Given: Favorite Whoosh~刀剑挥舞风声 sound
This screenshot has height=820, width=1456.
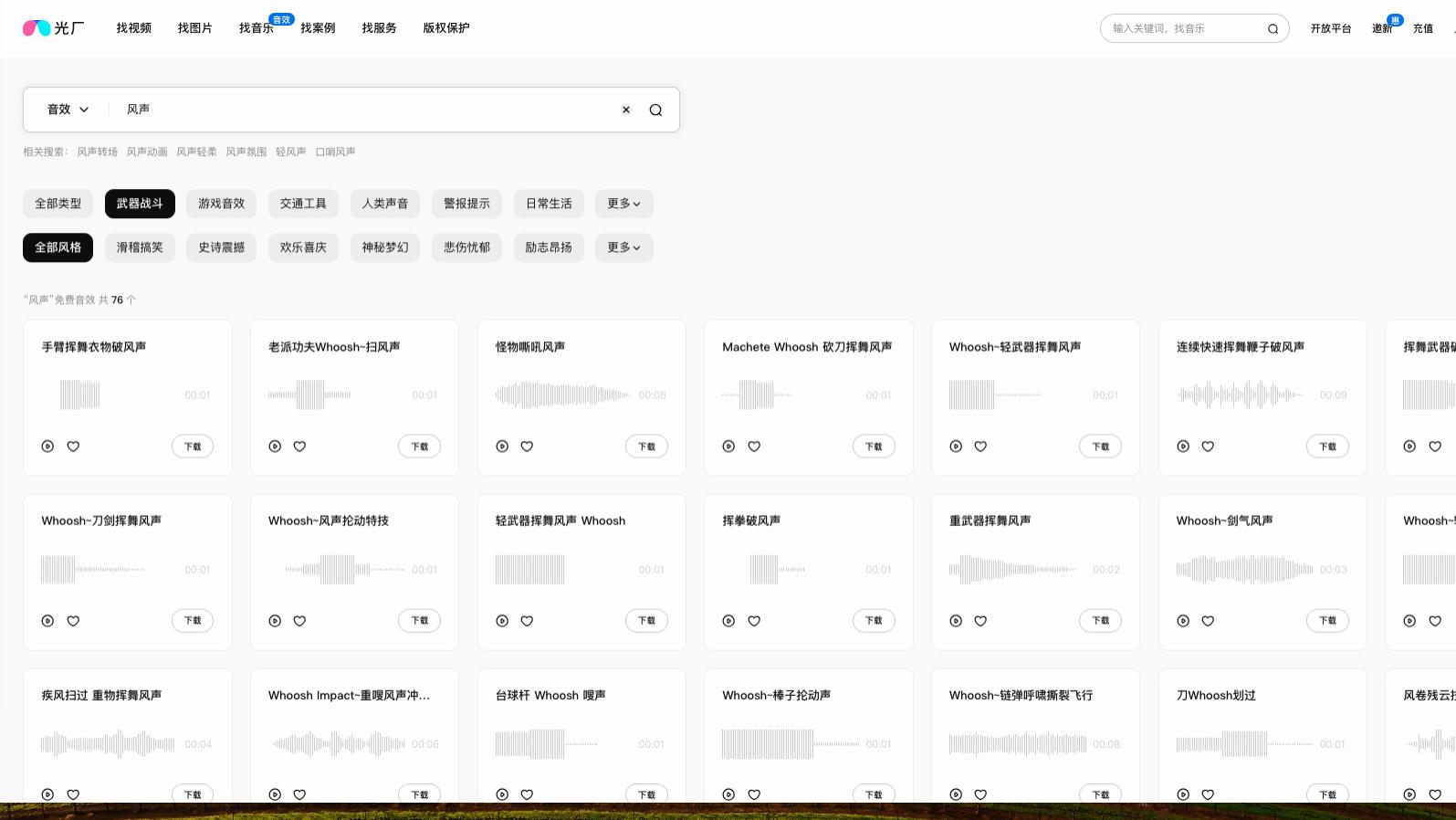Looking at the screenshot, I should (x=73, y=621).
